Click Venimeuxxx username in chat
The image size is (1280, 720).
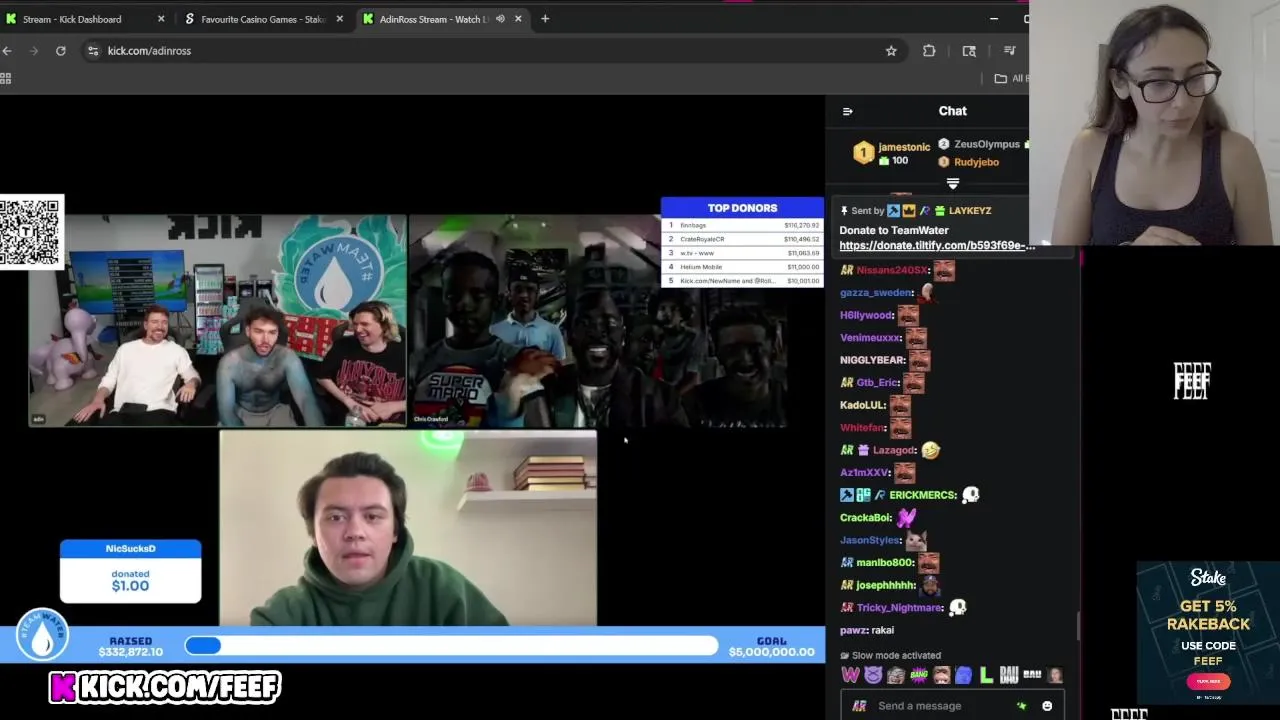coord(870,338)
